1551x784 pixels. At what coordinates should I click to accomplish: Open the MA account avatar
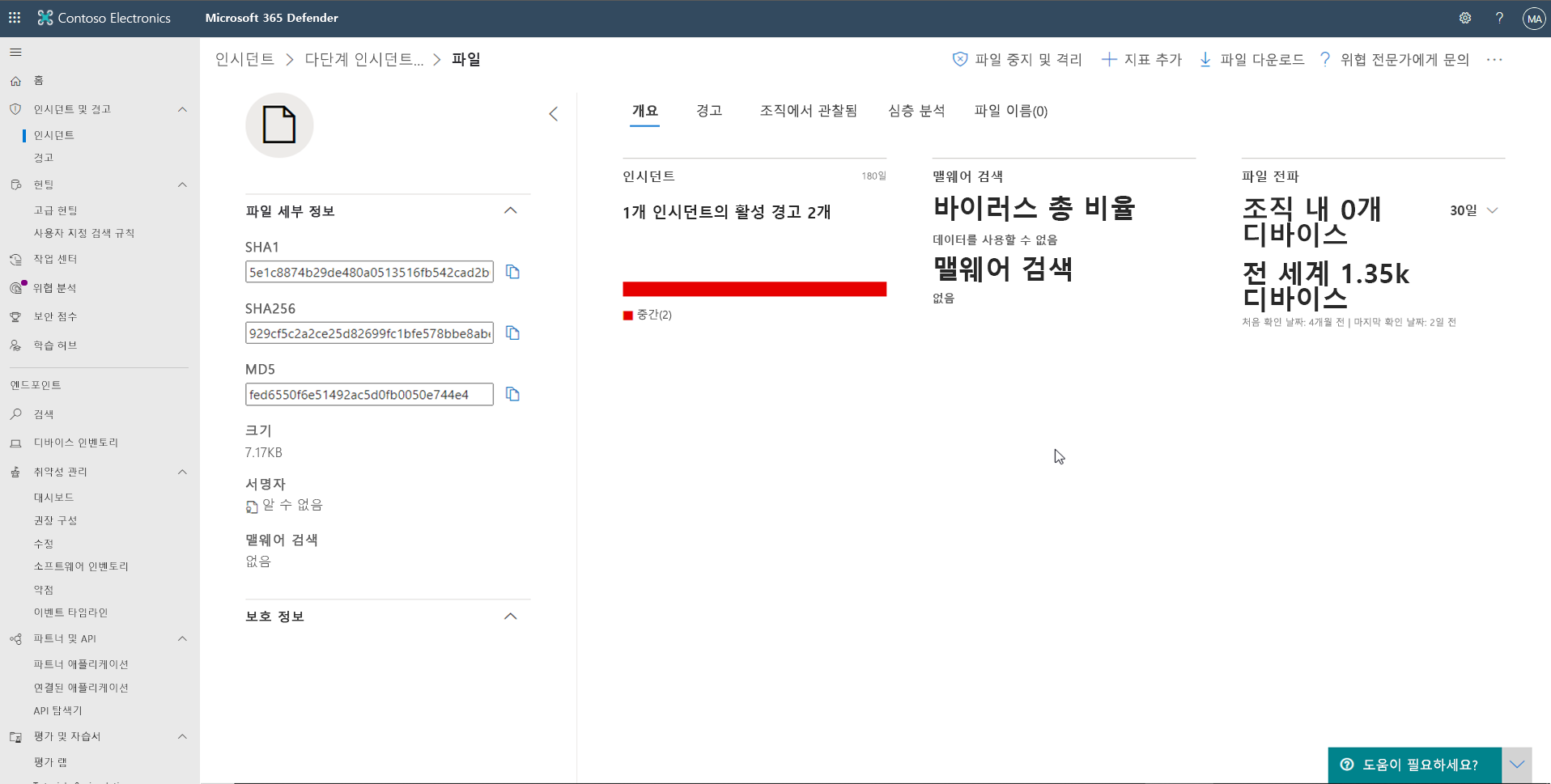pyautogui.click(x=1534, y=18)
